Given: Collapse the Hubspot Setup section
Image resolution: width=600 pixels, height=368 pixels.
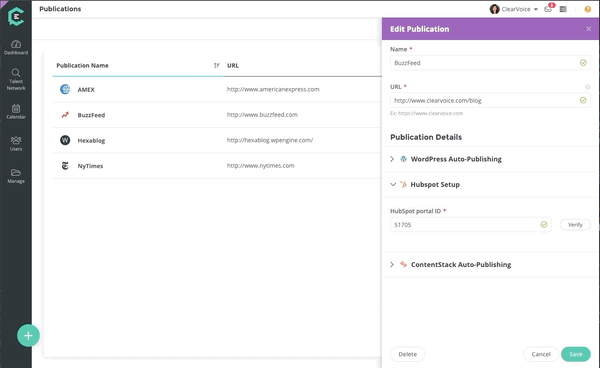Looking at the screenshot, I should [x=393, y=184].
